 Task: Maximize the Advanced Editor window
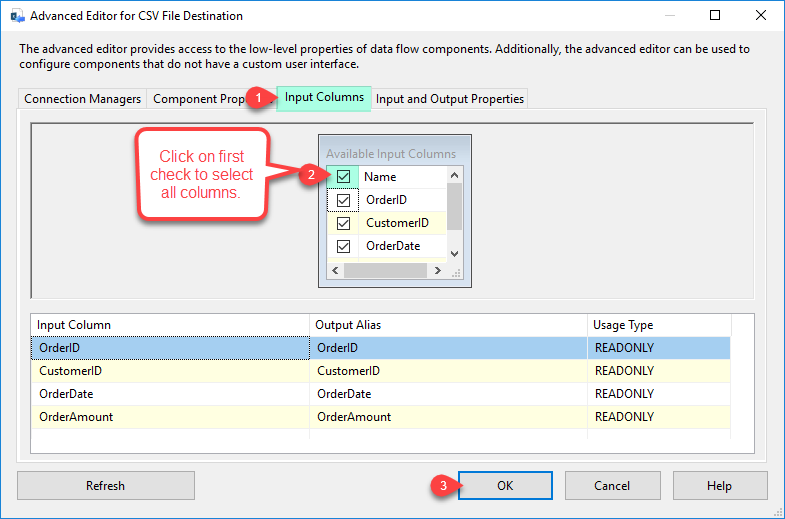point(715,16)
